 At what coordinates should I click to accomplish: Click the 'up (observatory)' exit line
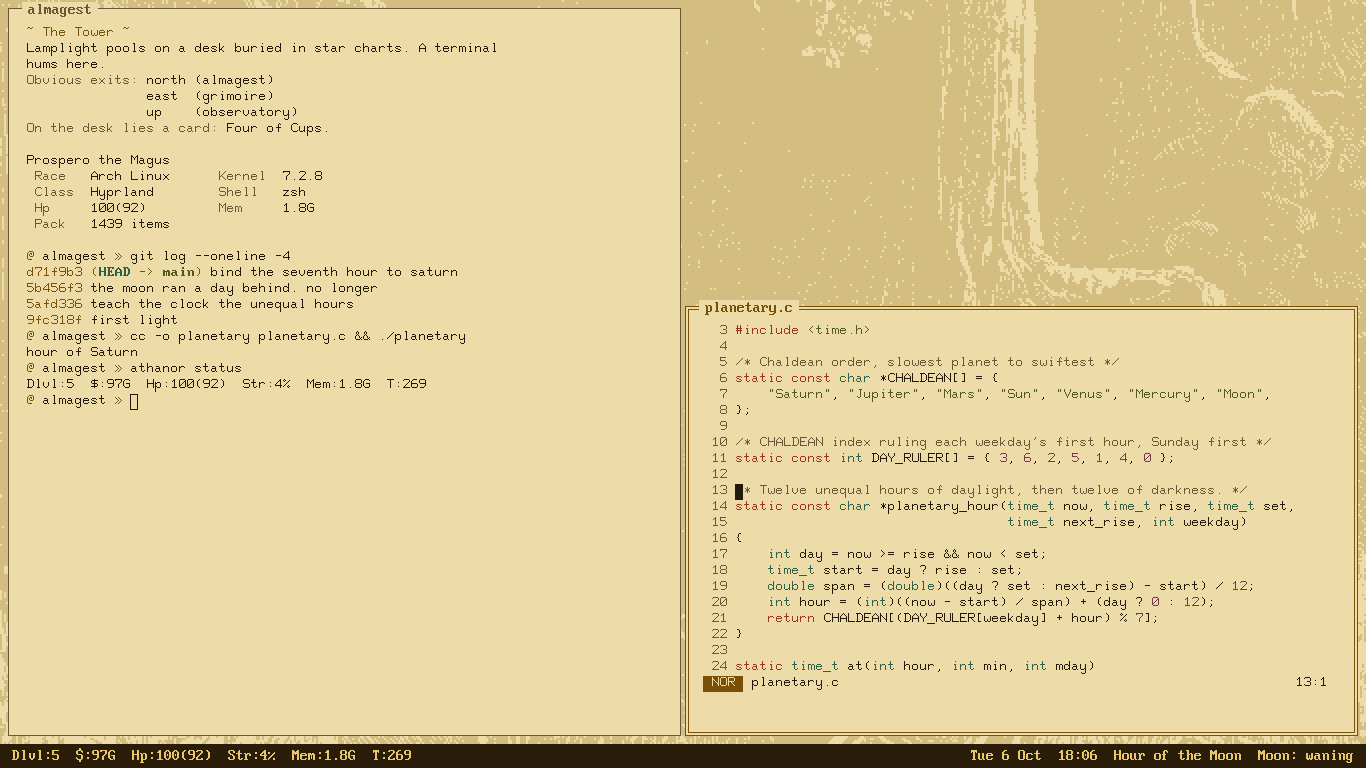coord(222,112)
